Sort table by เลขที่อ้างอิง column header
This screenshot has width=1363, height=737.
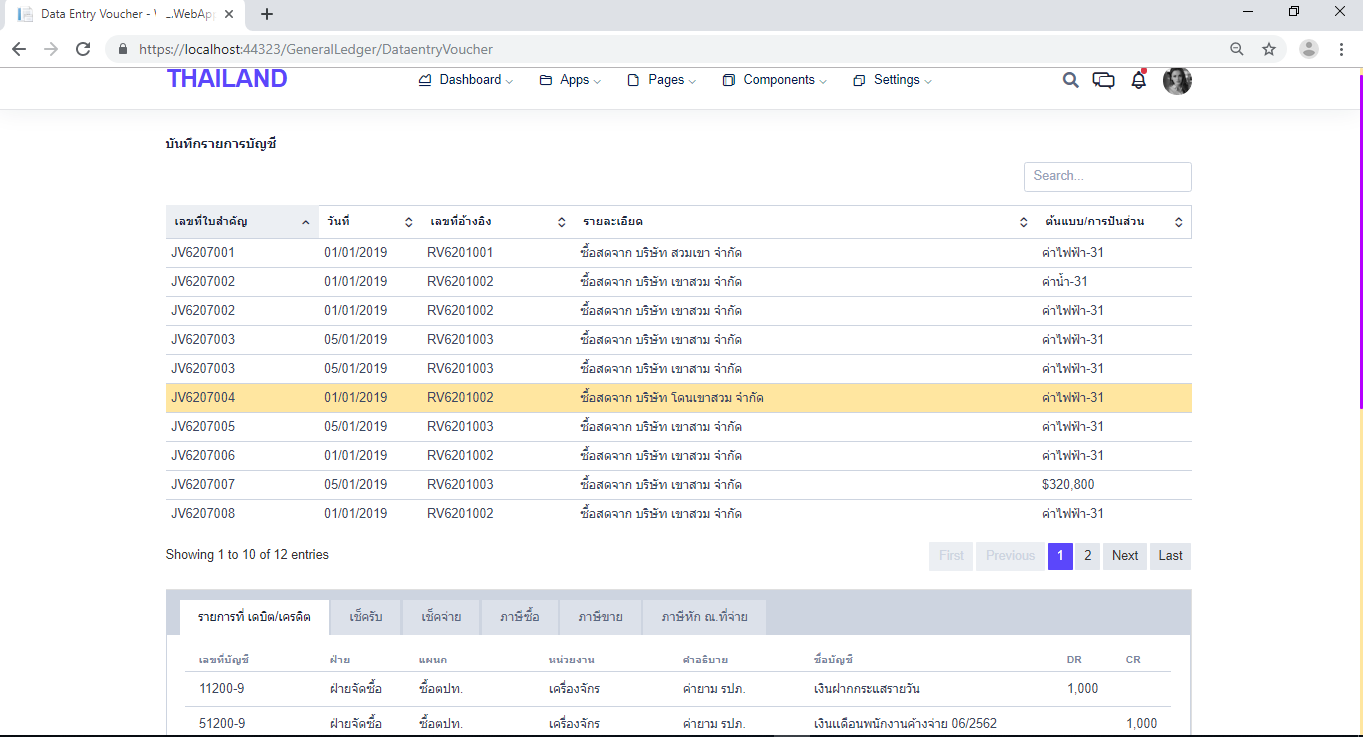tap(497, 222)
